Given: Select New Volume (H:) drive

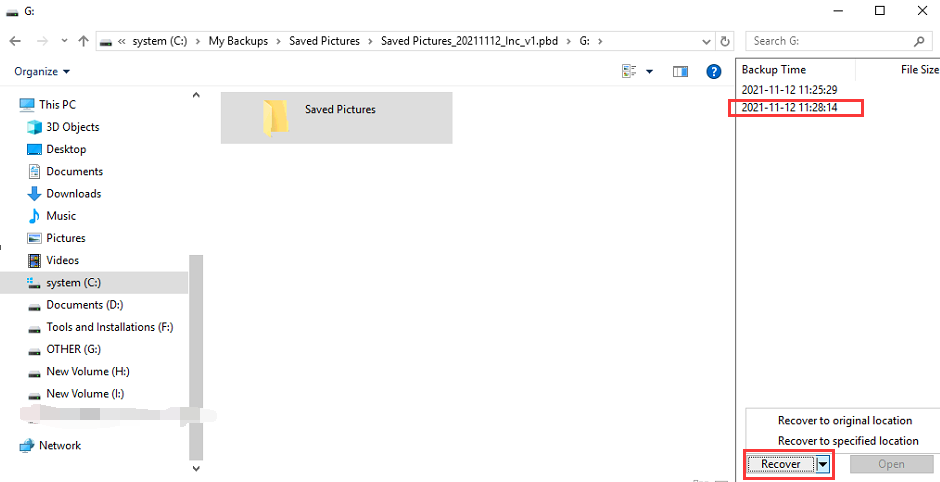Looking at the screenshot, I should [x=88, y=371].
